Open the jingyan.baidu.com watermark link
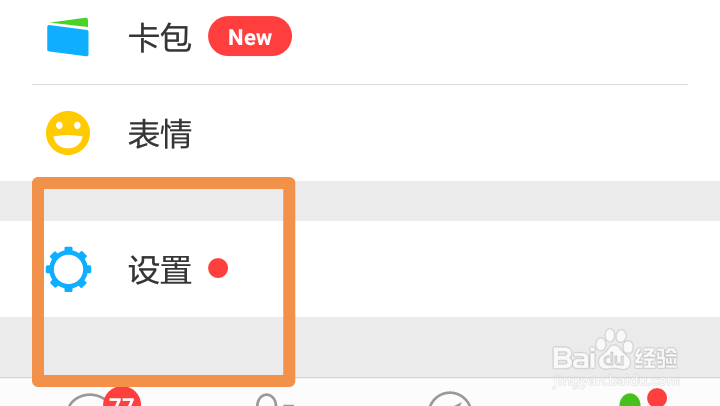Image resolution: width=720 pixels, height=406 pixels. [615, 381]
